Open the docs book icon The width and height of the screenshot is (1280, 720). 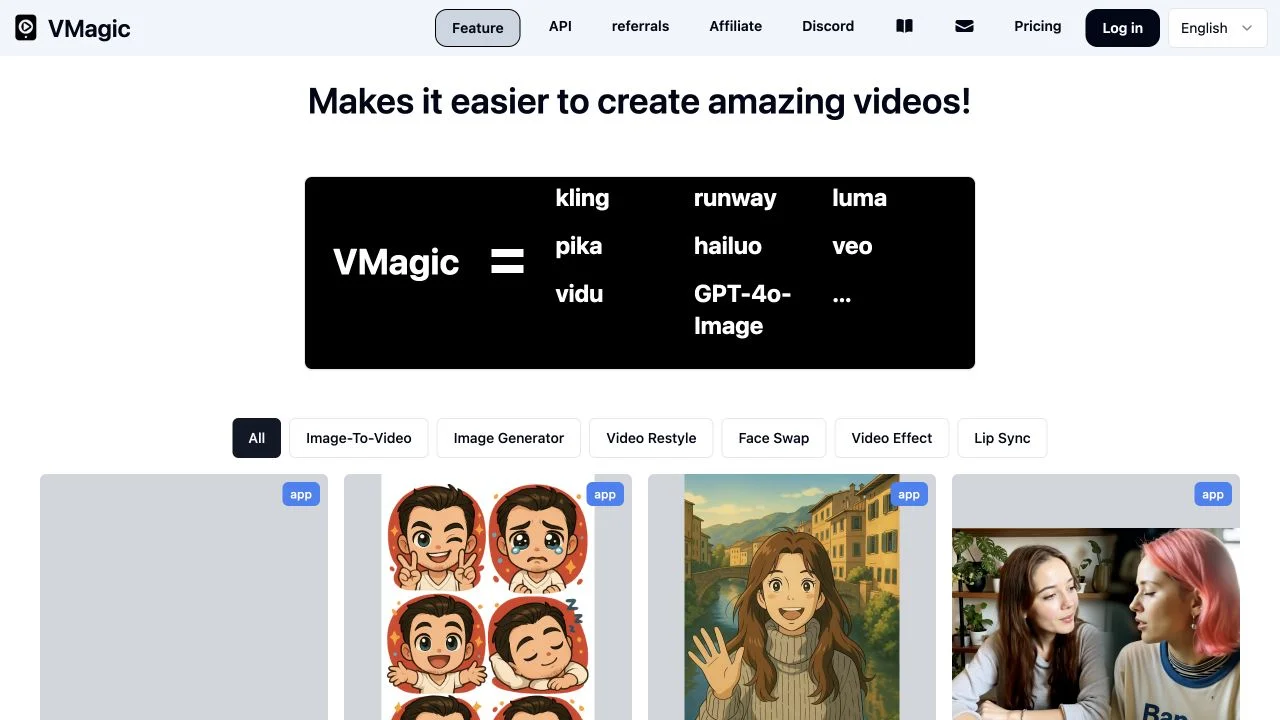[904, 27]
